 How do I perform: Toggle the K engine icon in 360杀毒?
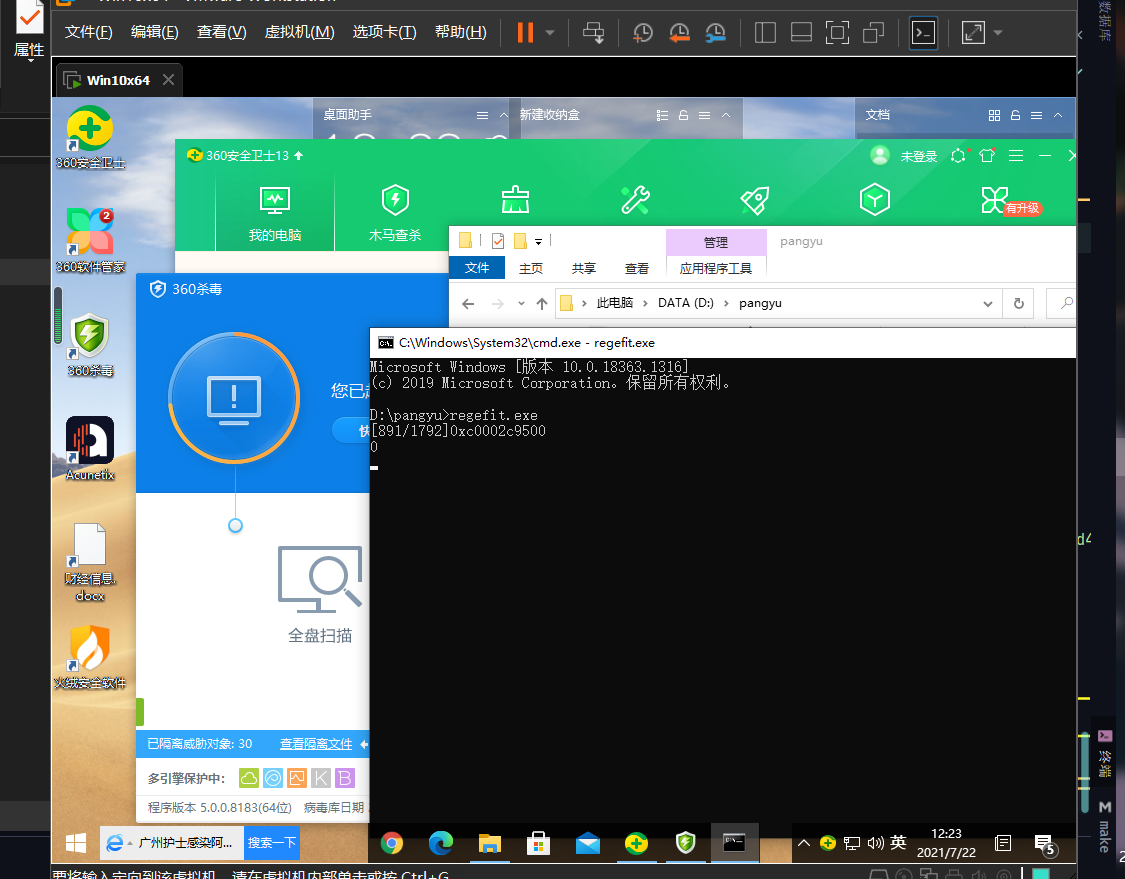[x=321, y=778]
